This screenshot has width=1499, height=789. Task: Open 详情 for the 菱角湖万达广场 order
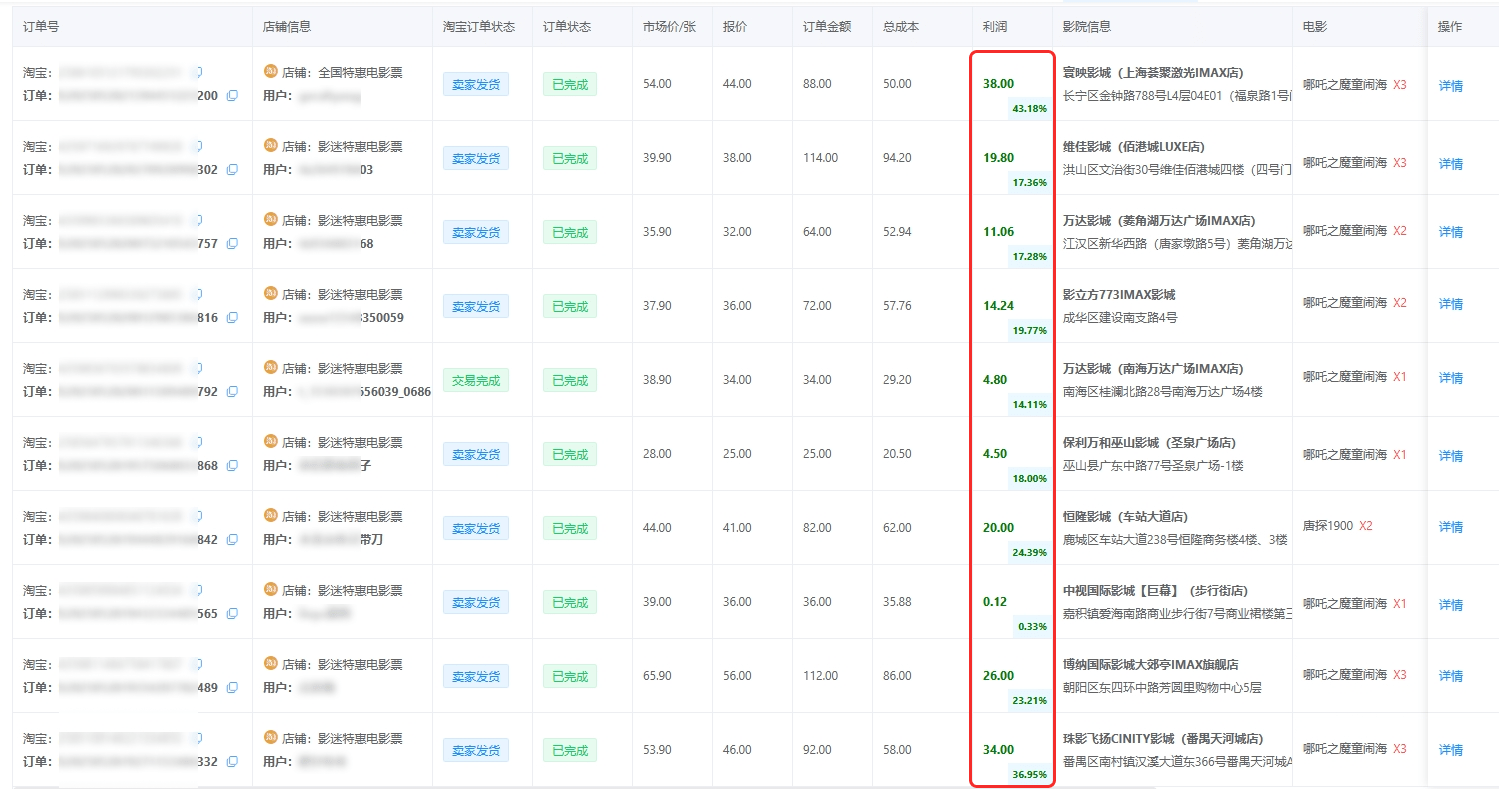1450,232
